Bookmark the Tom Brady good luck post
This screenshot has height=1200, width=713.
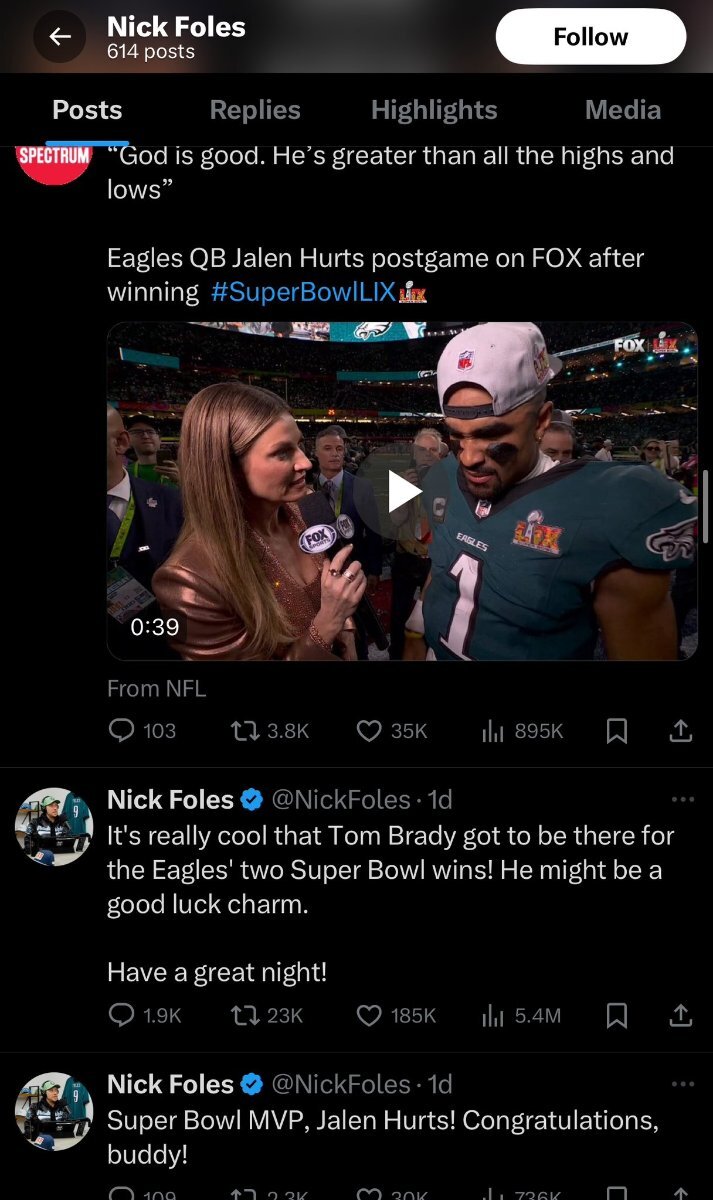click(x=617, y=1015)
